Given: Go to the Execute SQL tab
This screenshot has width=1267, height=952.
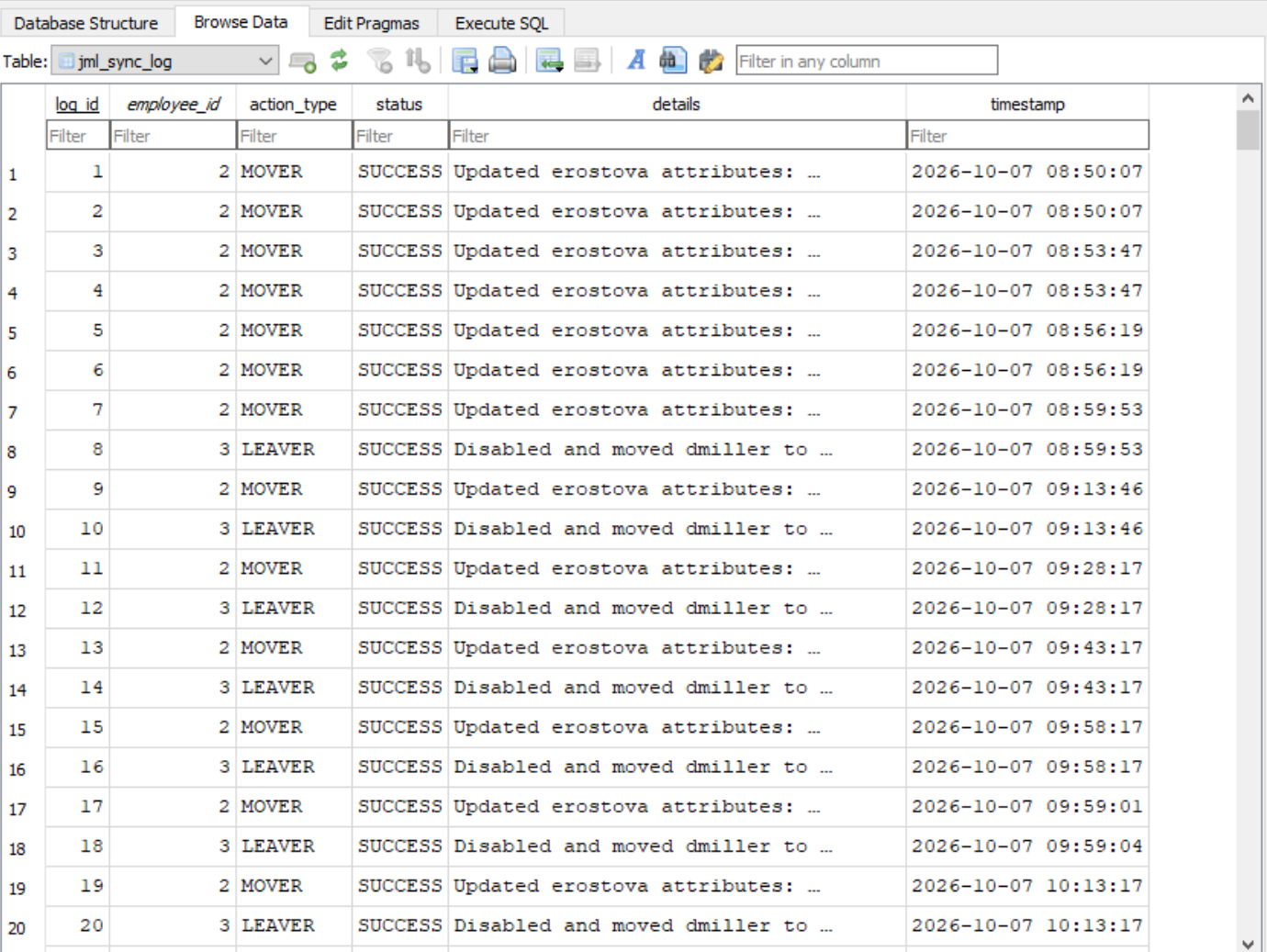Looking at the screenshot, I should click(x=501, y=23).
